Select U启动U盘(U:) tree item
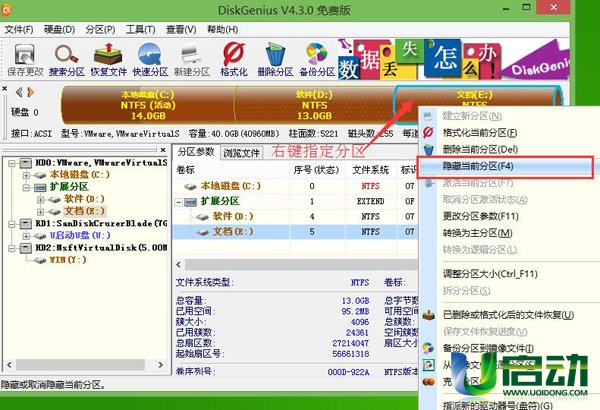 80,235
